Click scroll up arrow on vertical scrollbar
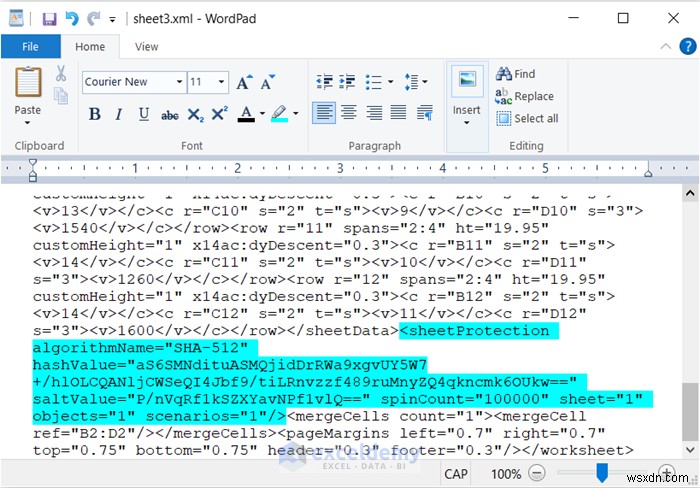 (690, 193)
